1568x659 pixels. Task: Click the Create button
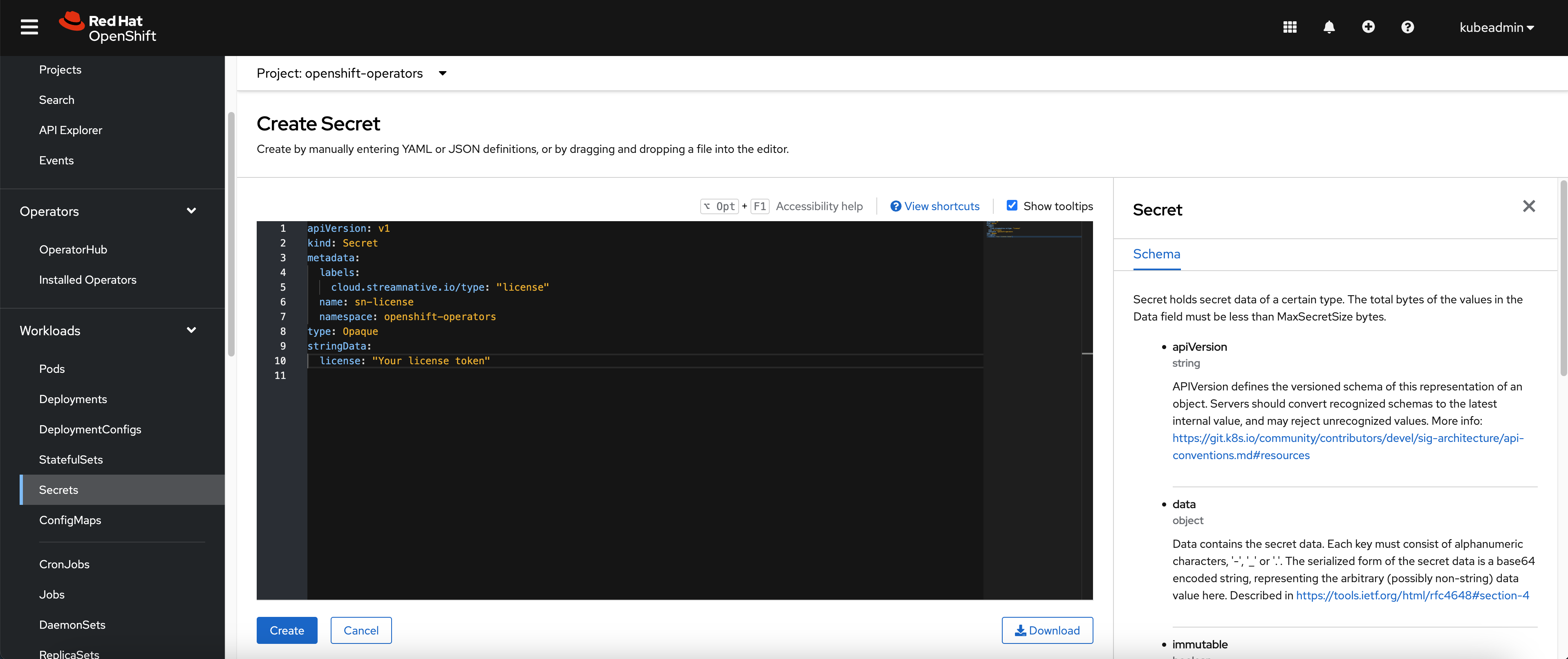click(287, 630)
